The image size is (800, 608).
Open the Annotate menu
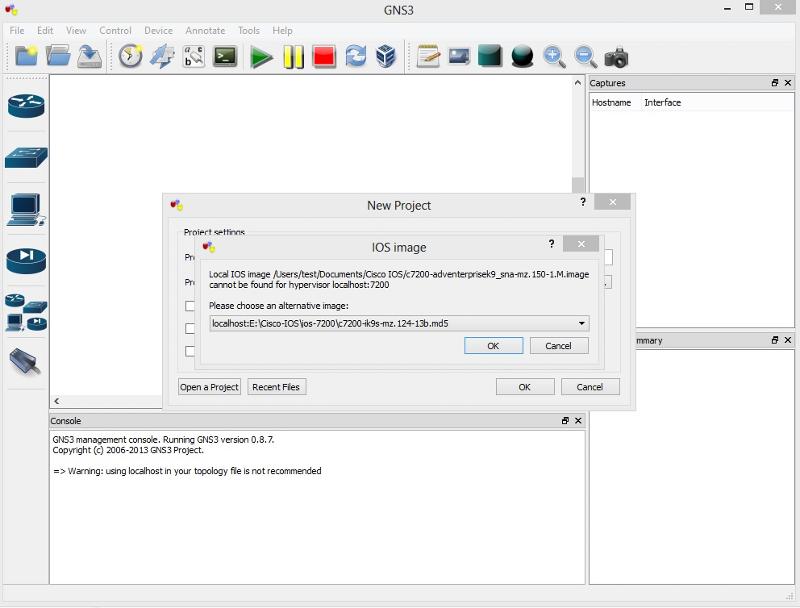point(205,31)
